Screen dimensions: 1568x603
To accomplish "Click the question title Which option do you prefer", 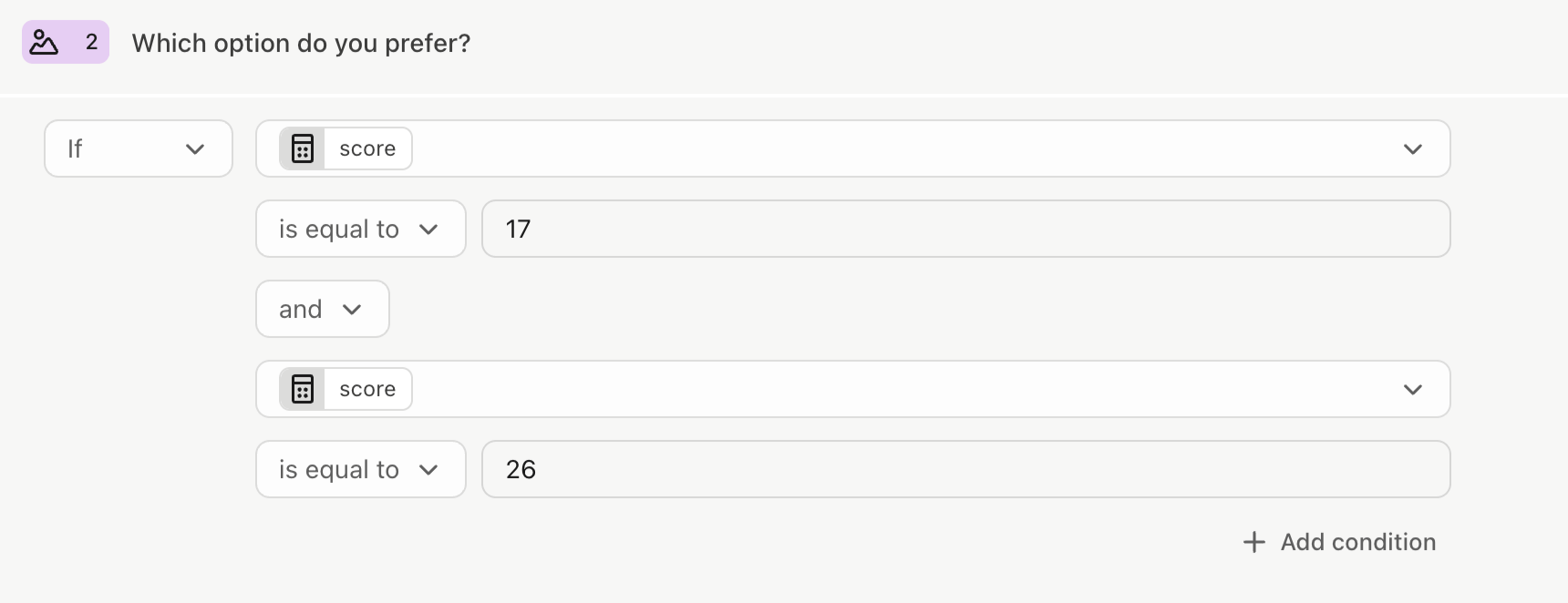I will click(301, 43).
